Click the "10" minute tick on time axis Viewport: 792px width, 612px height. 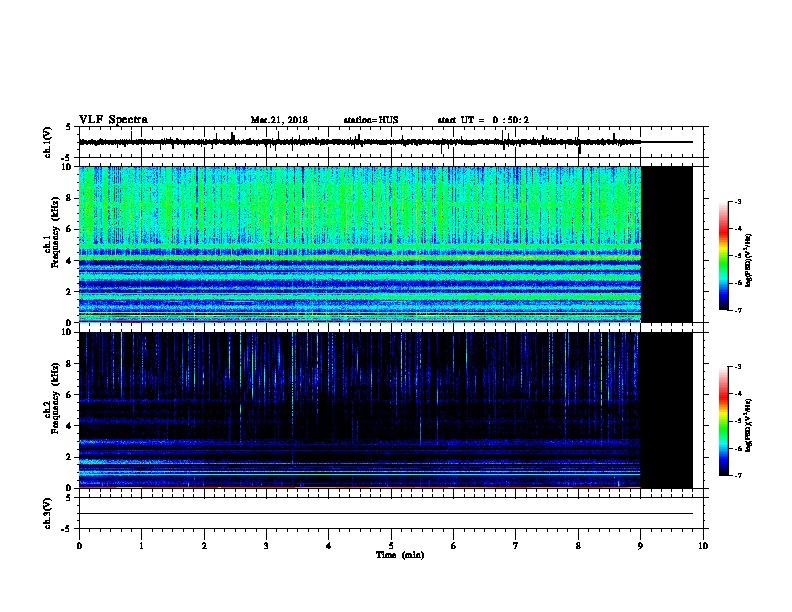pos(703,546)
